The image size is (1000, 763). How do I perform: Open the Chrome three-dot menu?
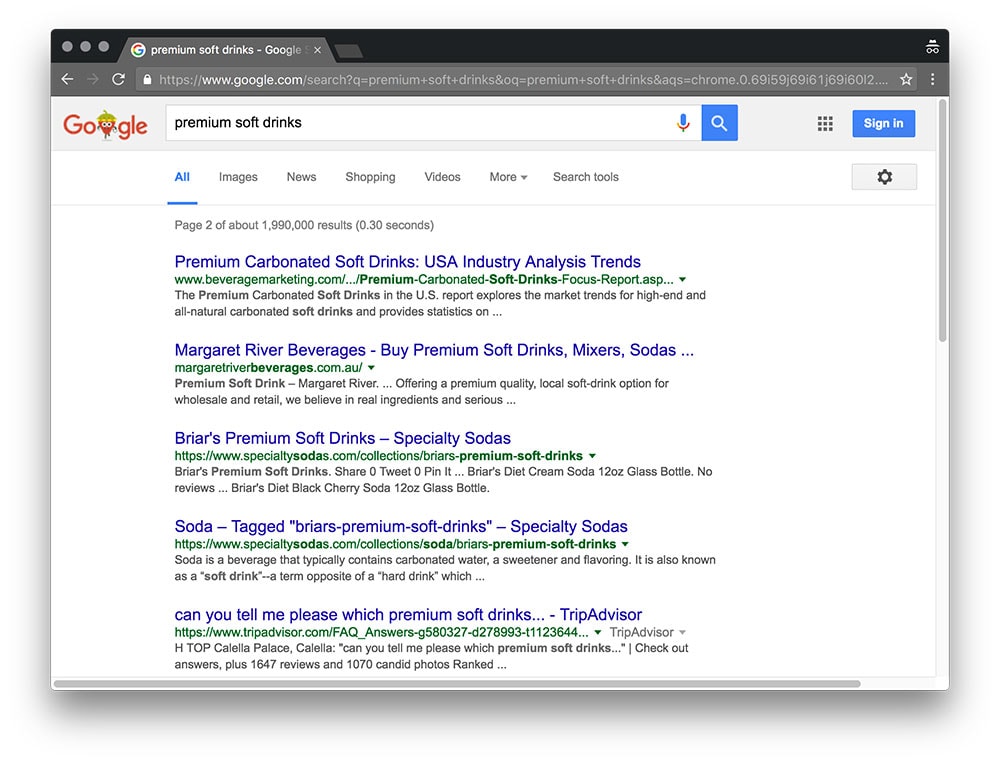[x=932, y=79]
